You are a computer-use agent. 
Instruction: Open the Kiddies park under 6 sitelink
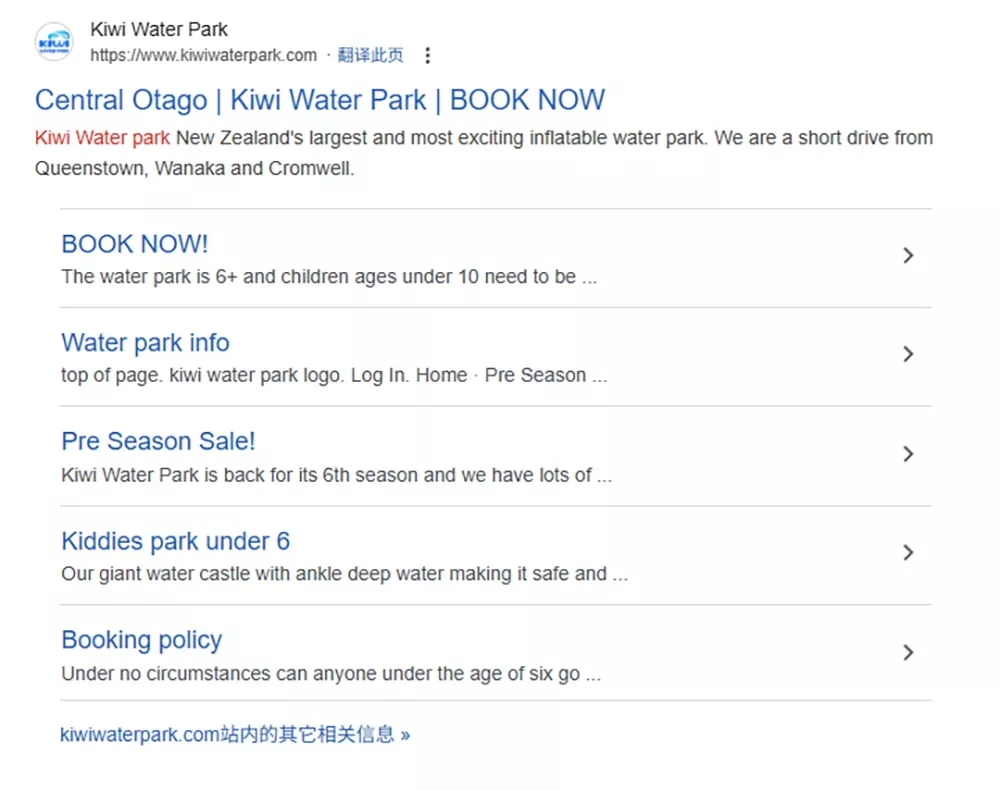click(175, 541)
